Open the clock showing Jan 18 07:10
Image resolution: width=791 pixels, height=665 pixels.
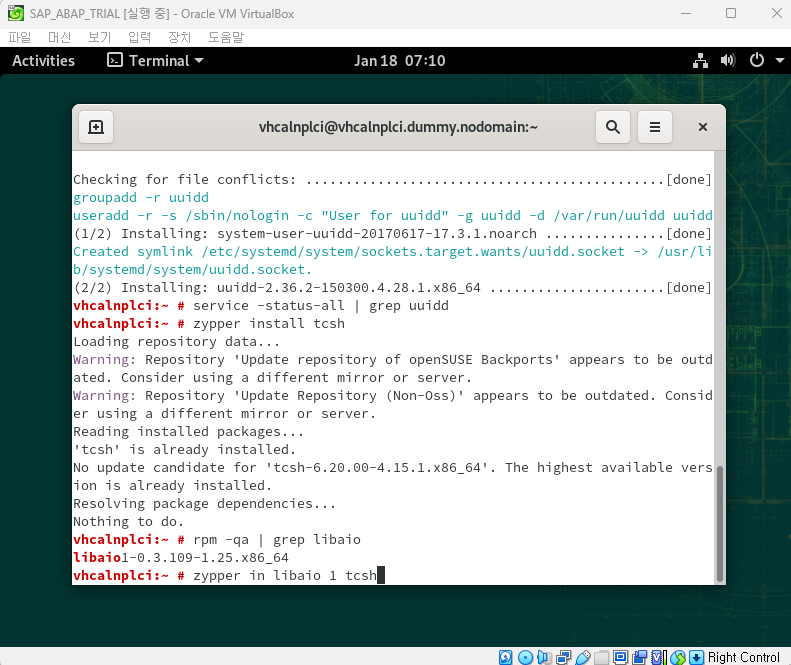coord(400,61)
